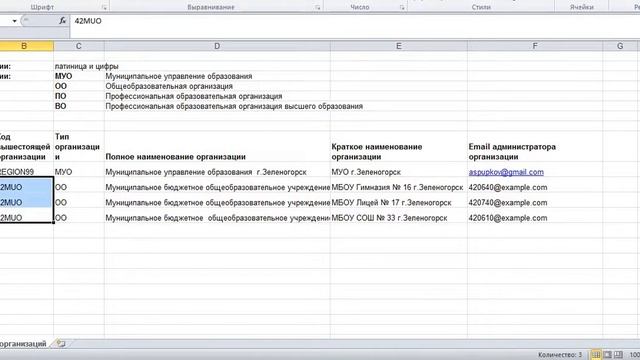Open the Name Box dropdown arrow
This screenshot has width=640, height=360.
click(x=14, y=21)
